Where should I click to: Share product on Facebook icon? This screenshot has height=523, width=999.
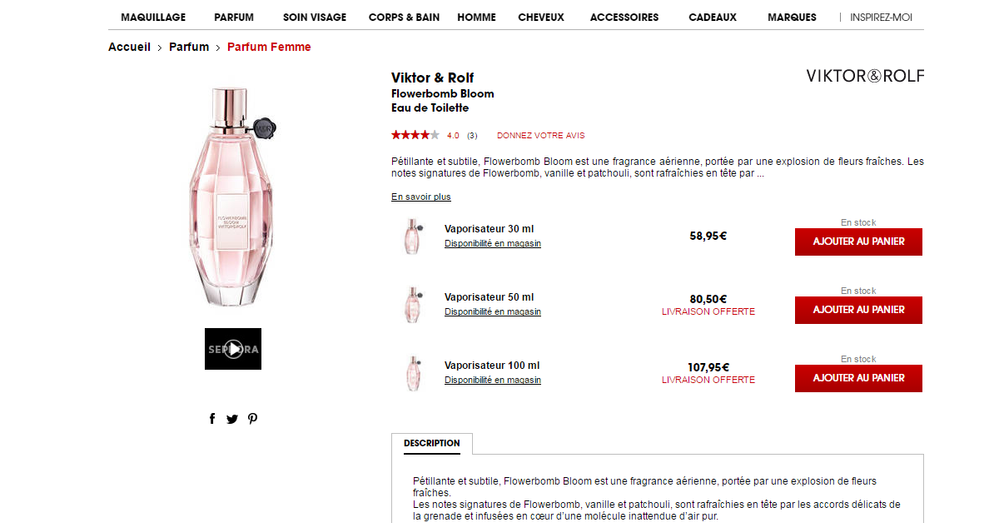coord(212,419)
